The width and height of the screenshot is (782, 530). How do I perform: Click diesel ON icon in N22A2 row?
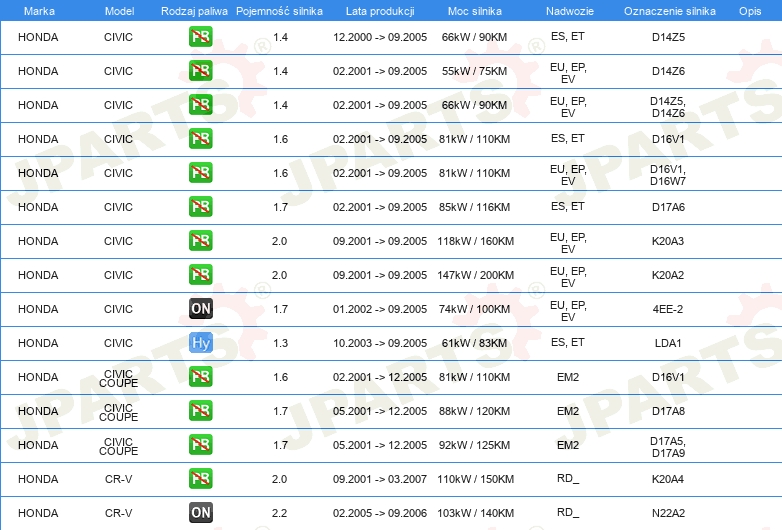(200, 513)
